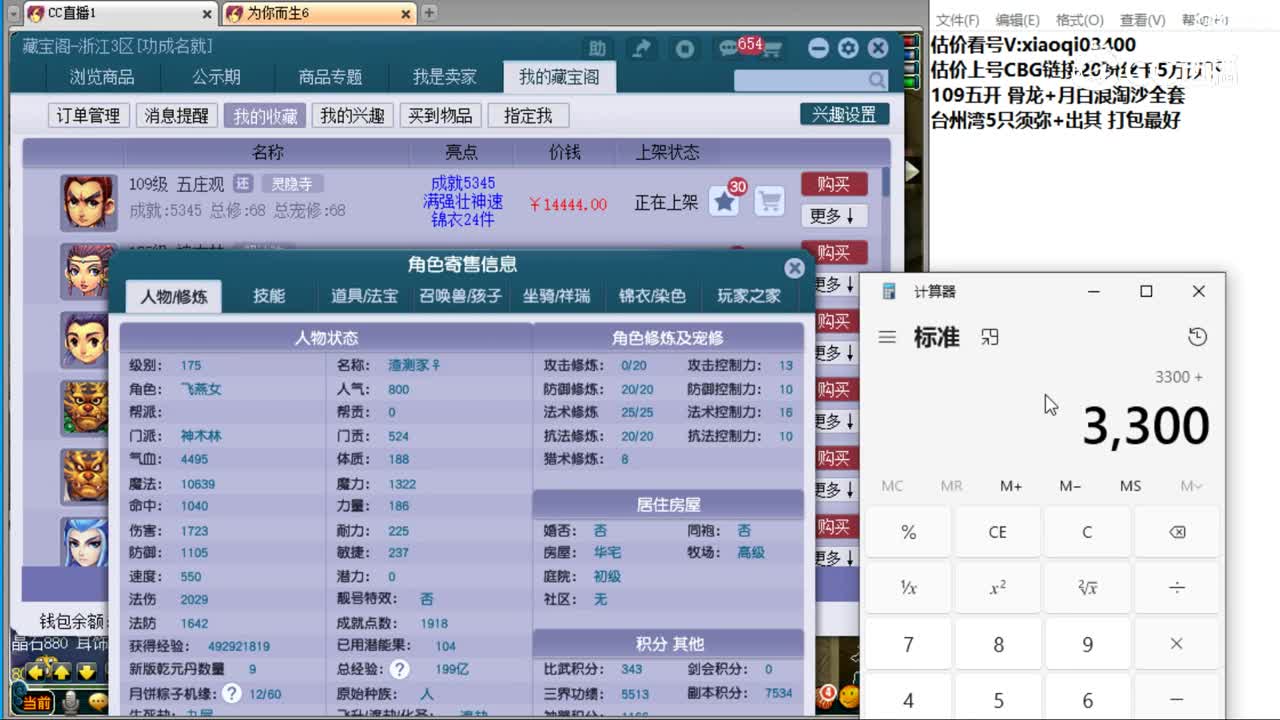Open the calculator navigation hamburger menu
This screenshot has width=1280, height=720.
(x=884, y=337)
